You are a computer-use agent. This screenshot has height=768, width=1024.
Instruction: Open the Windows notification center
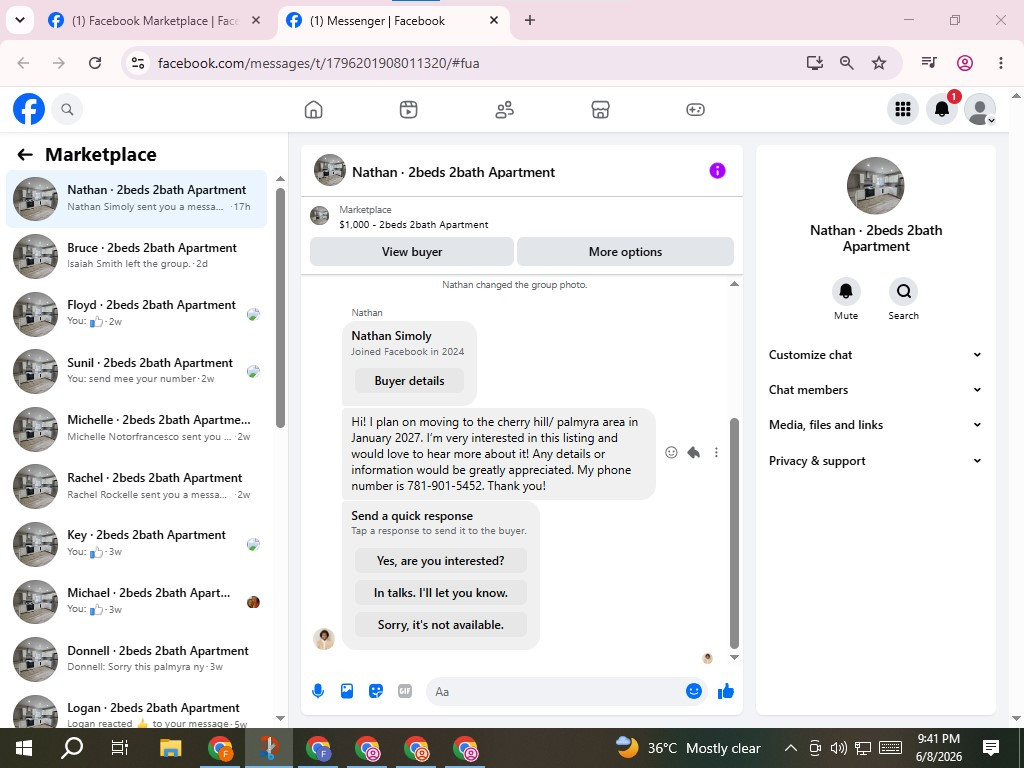(991, 748)
